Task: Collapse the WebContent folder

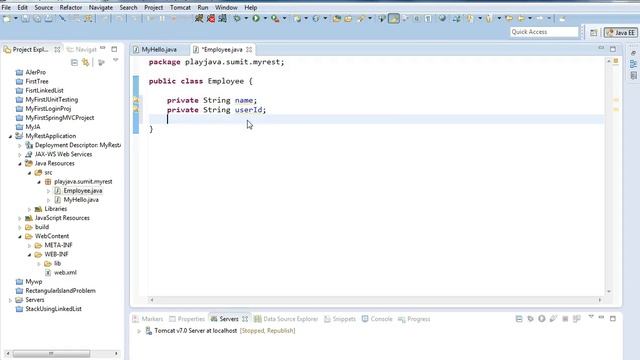Action: pos(20,236)
